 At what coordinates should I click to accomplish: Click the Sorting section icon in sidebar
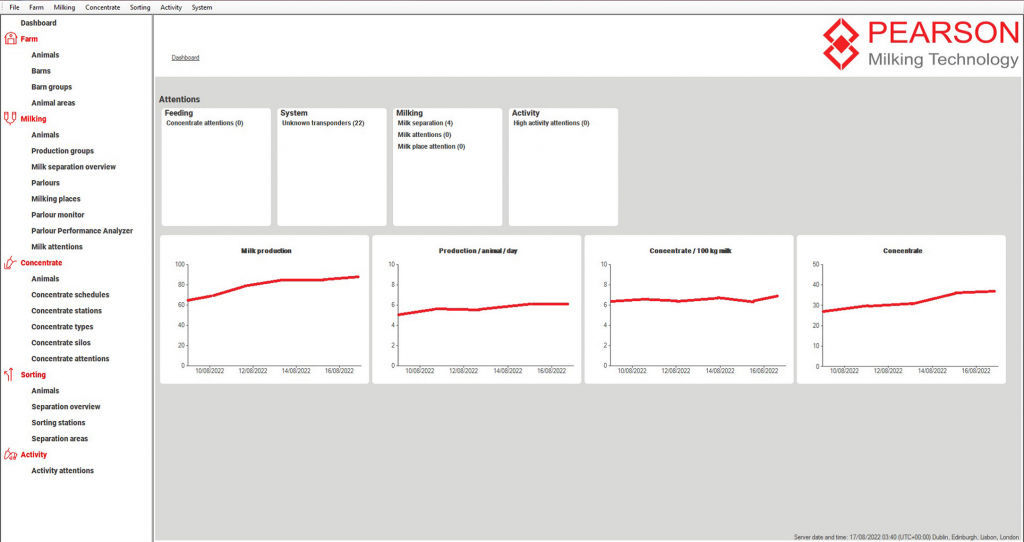(x=11, y=375)
